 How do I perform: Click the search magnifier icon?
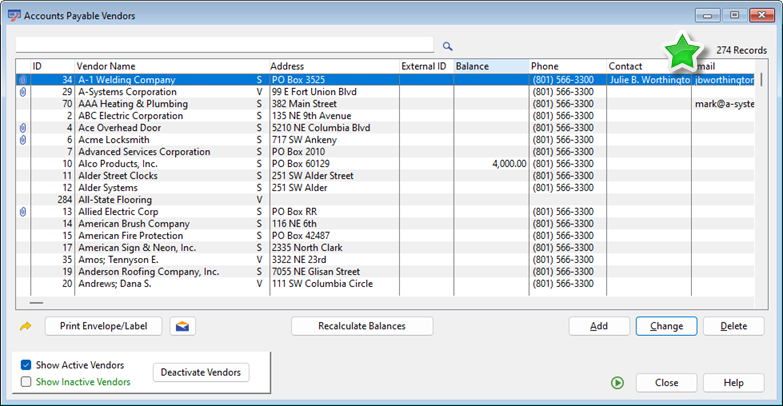[x=448, y=46]
